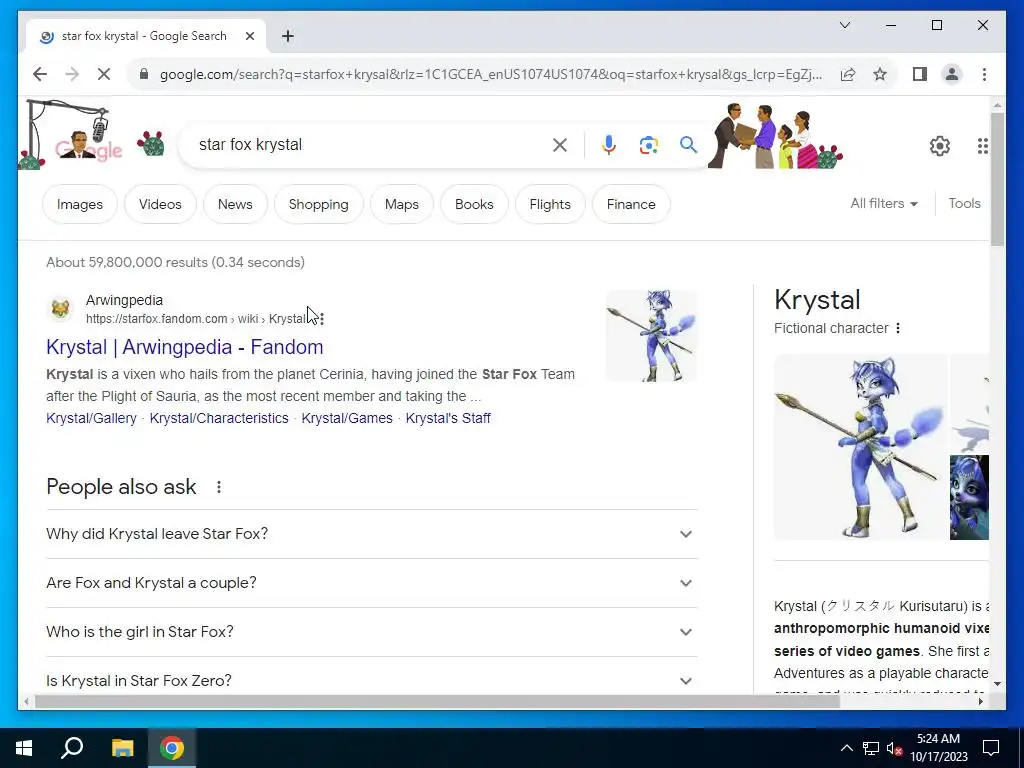The image size is (1024, 768).
Task: Switch to News results
Action: 235,204
